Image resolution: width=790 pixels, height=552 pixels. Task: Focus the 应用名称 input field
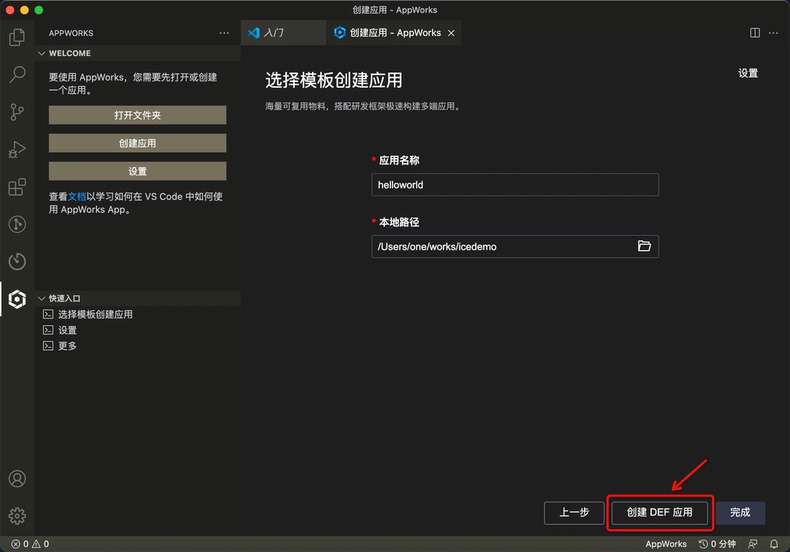coord(515,185)
